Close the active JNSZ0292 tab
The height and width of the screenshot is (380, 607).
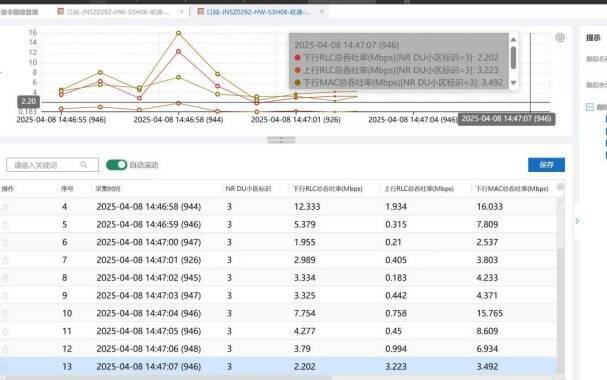point(322,12)
